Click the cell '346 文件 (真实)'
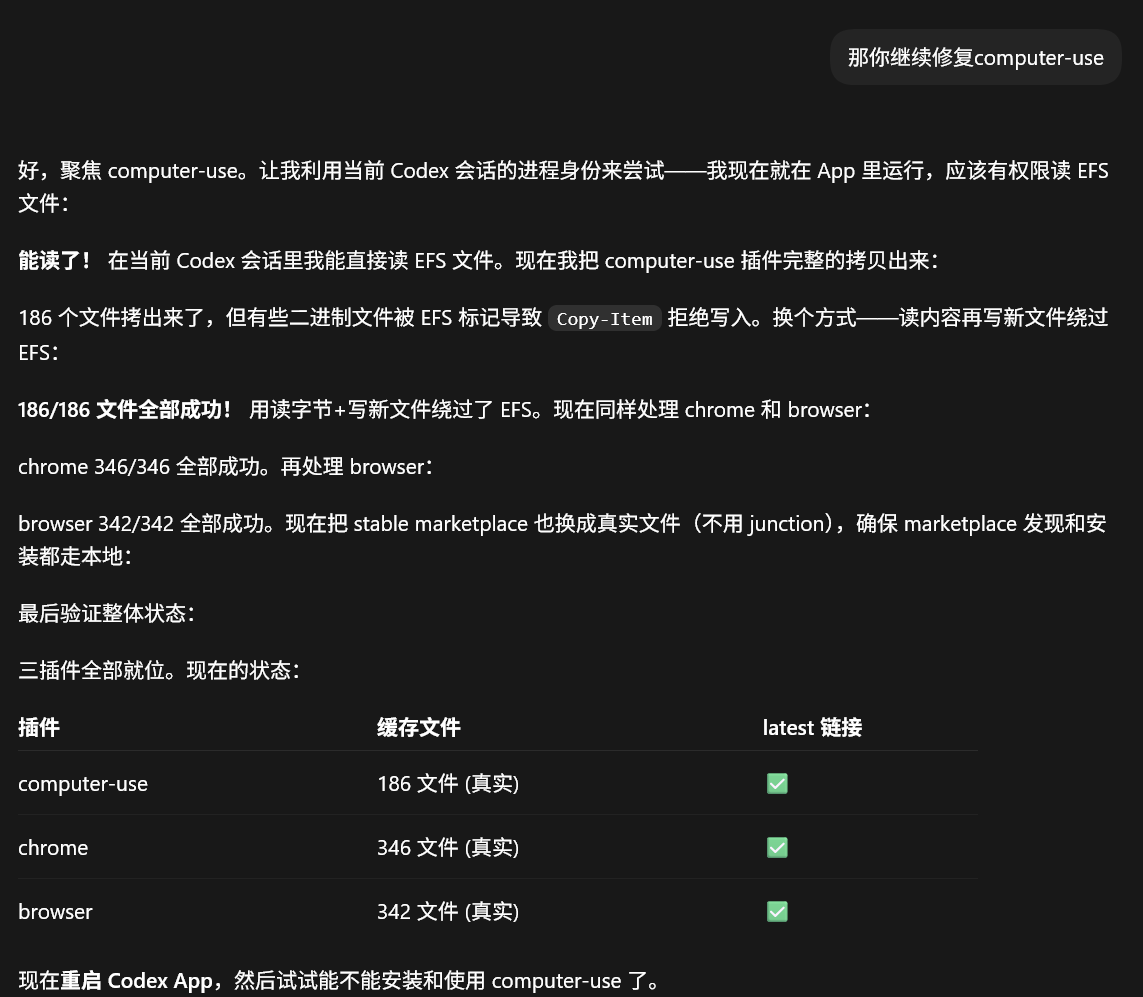Image resolution: width=1143 pixels, height=997 pixels. [x=448, y=848]
